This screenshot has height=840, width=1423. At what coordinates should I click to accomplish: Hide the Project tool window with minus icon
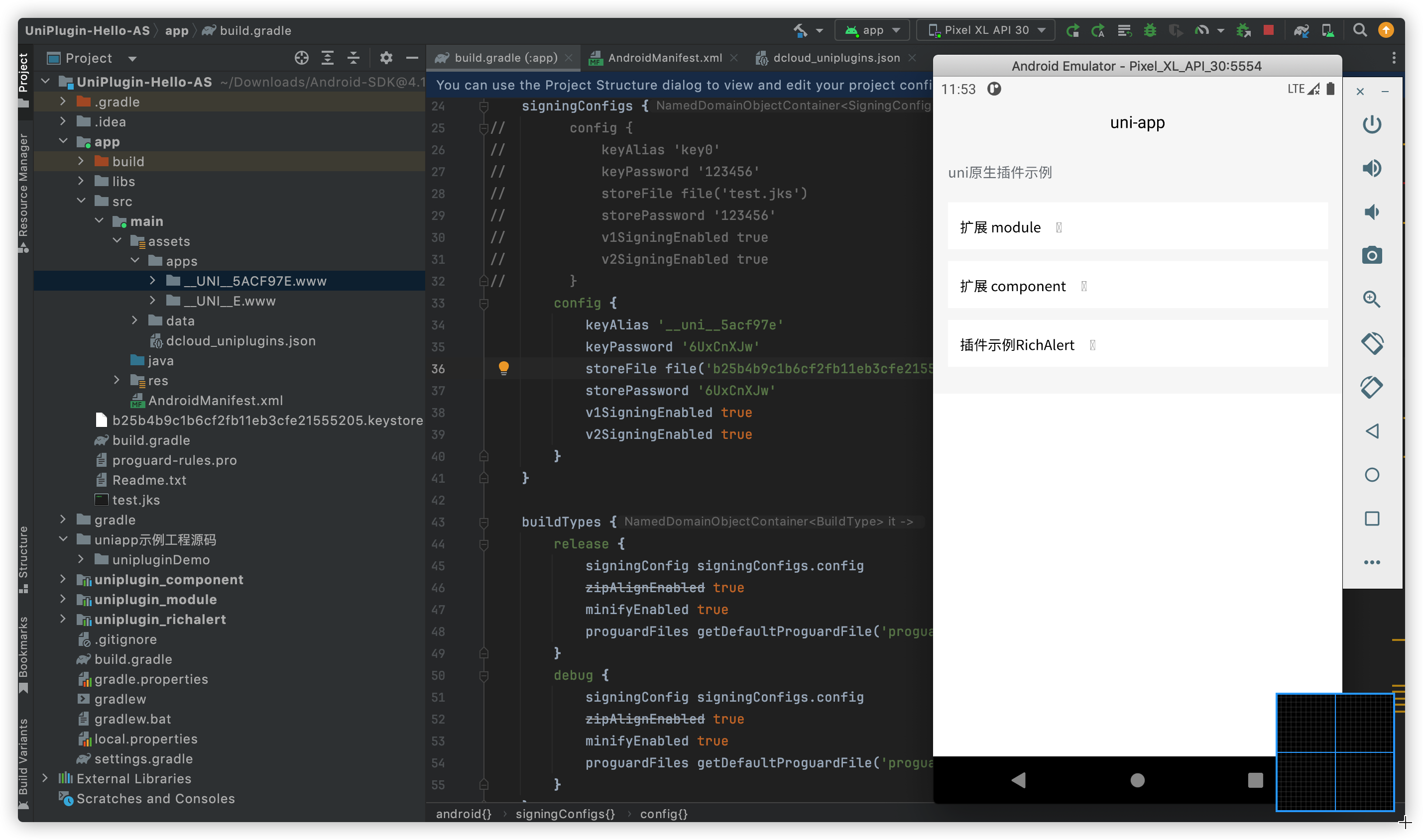tap(412, 58)
